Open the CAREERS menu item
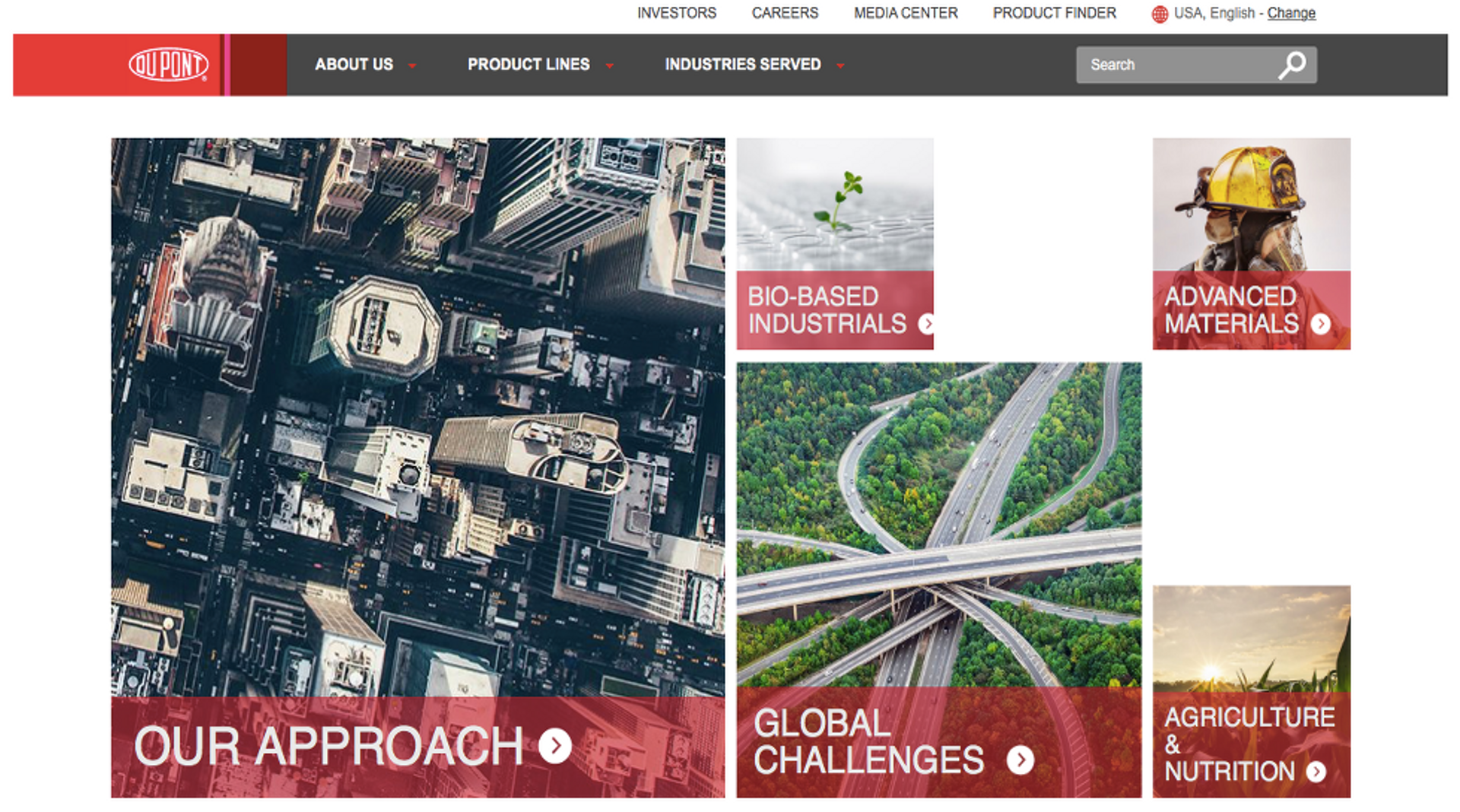 click(785, 13)
